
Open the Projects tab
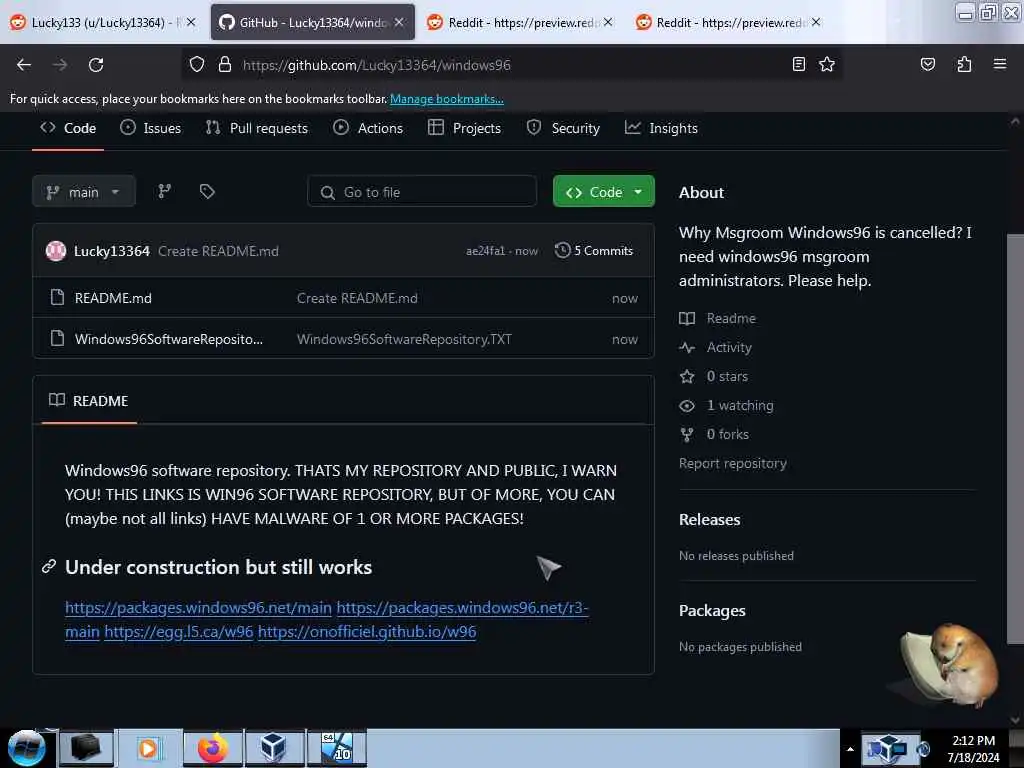[464, 128]
